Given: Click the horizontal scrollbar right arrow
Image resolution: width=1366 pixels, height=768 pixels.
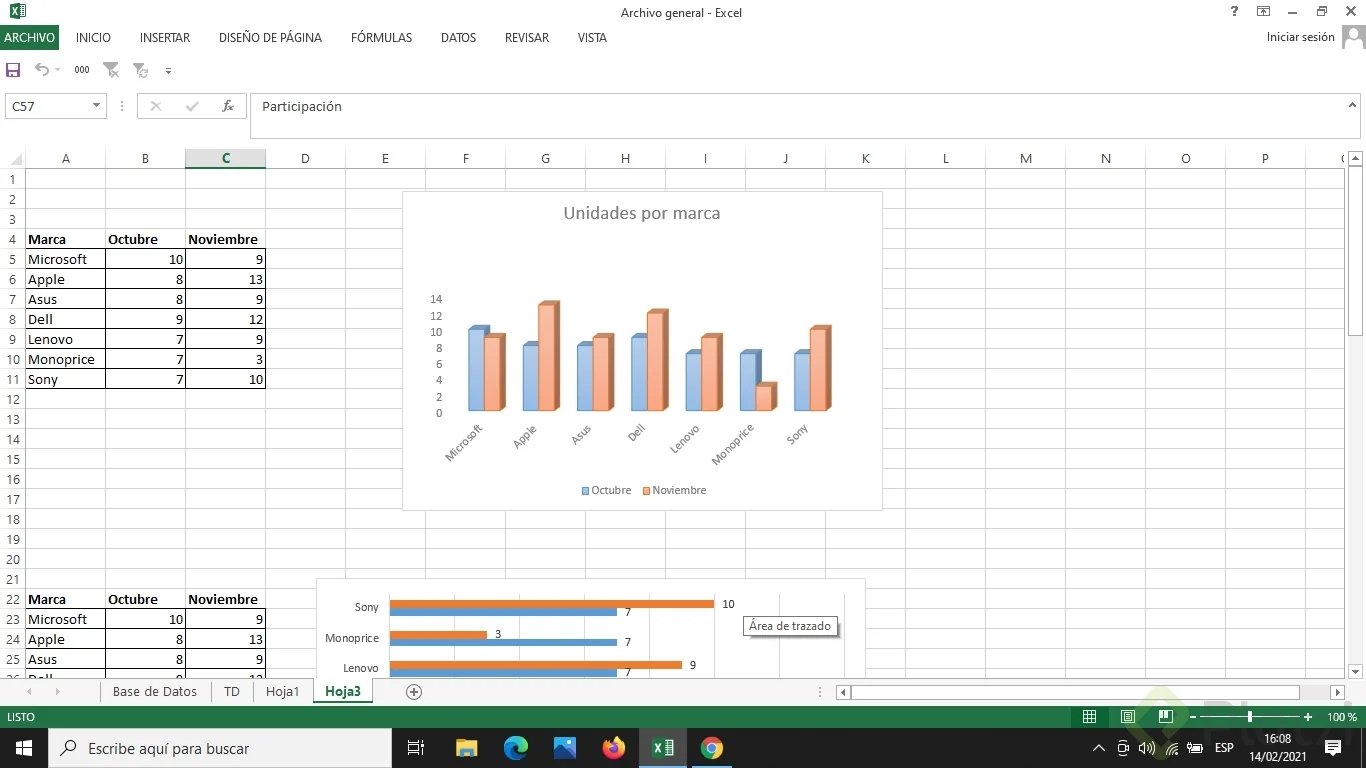Looking at the screenshot, I should click(x=1337, y=692).
